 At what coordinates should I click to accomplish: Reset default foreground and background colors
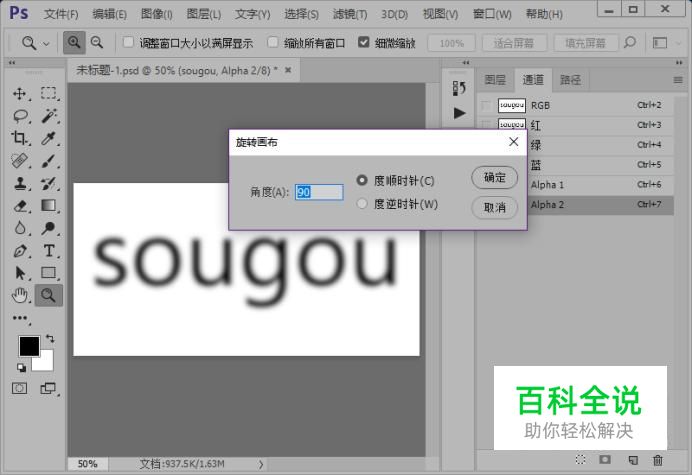pyautogui.click(x=21, y=367)
